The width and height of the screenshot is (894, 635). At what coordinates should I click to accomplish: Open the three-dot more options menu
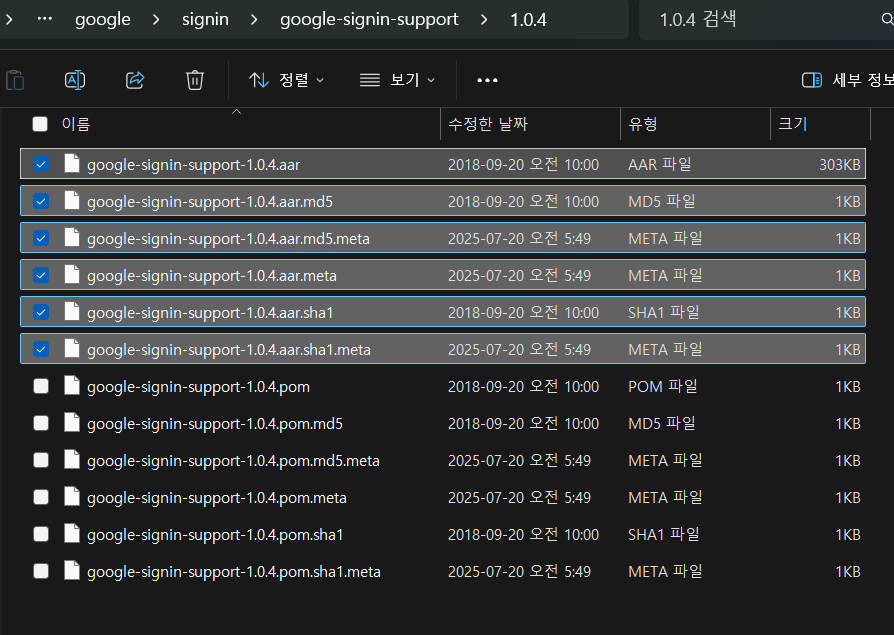tap(487, 80)
